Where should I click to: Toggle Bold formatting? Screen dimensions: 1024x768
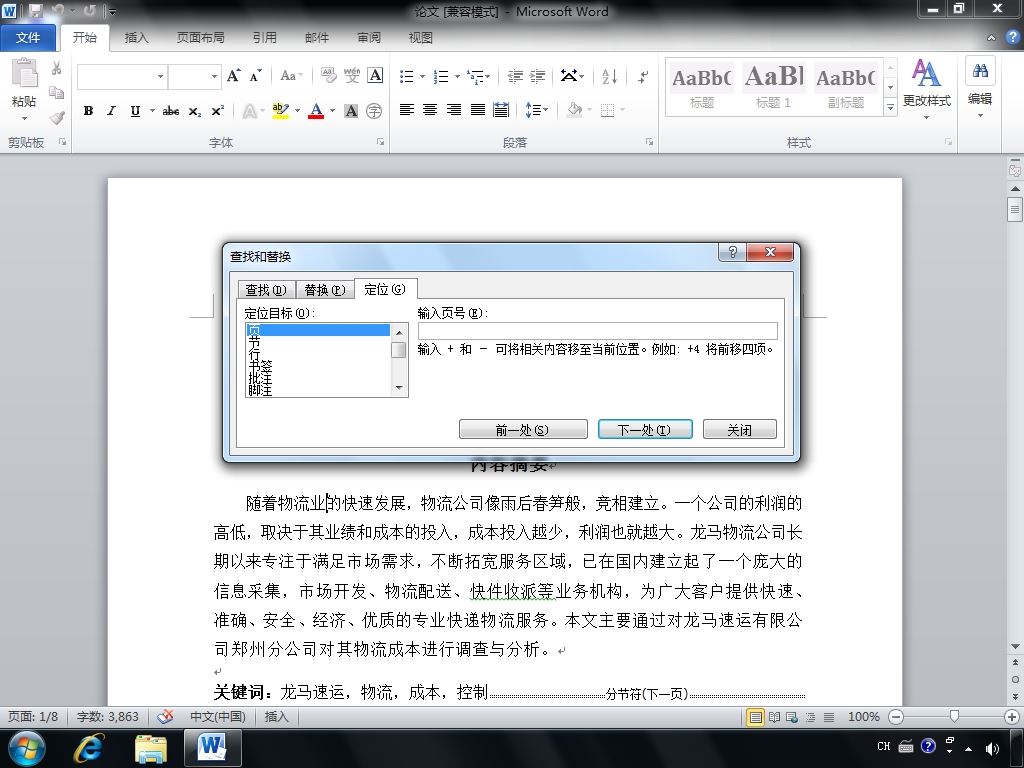(88, 111)
